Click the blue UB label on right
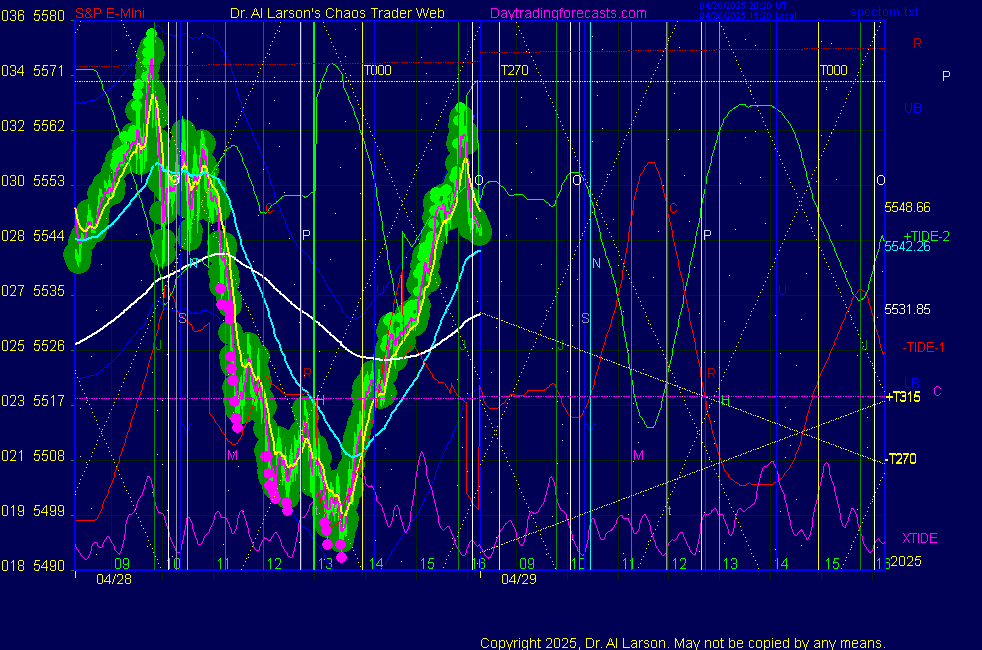The height and width of the screenshot is (650, 982). [913, 108]
